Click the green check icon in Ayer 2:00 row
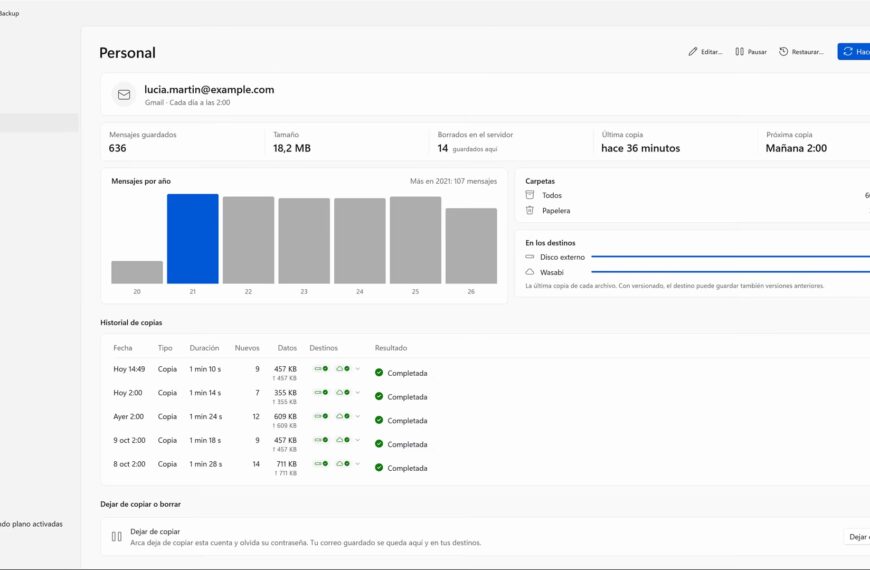The width and height of the screenshot is (870, 570). click(x=379, y=420)
